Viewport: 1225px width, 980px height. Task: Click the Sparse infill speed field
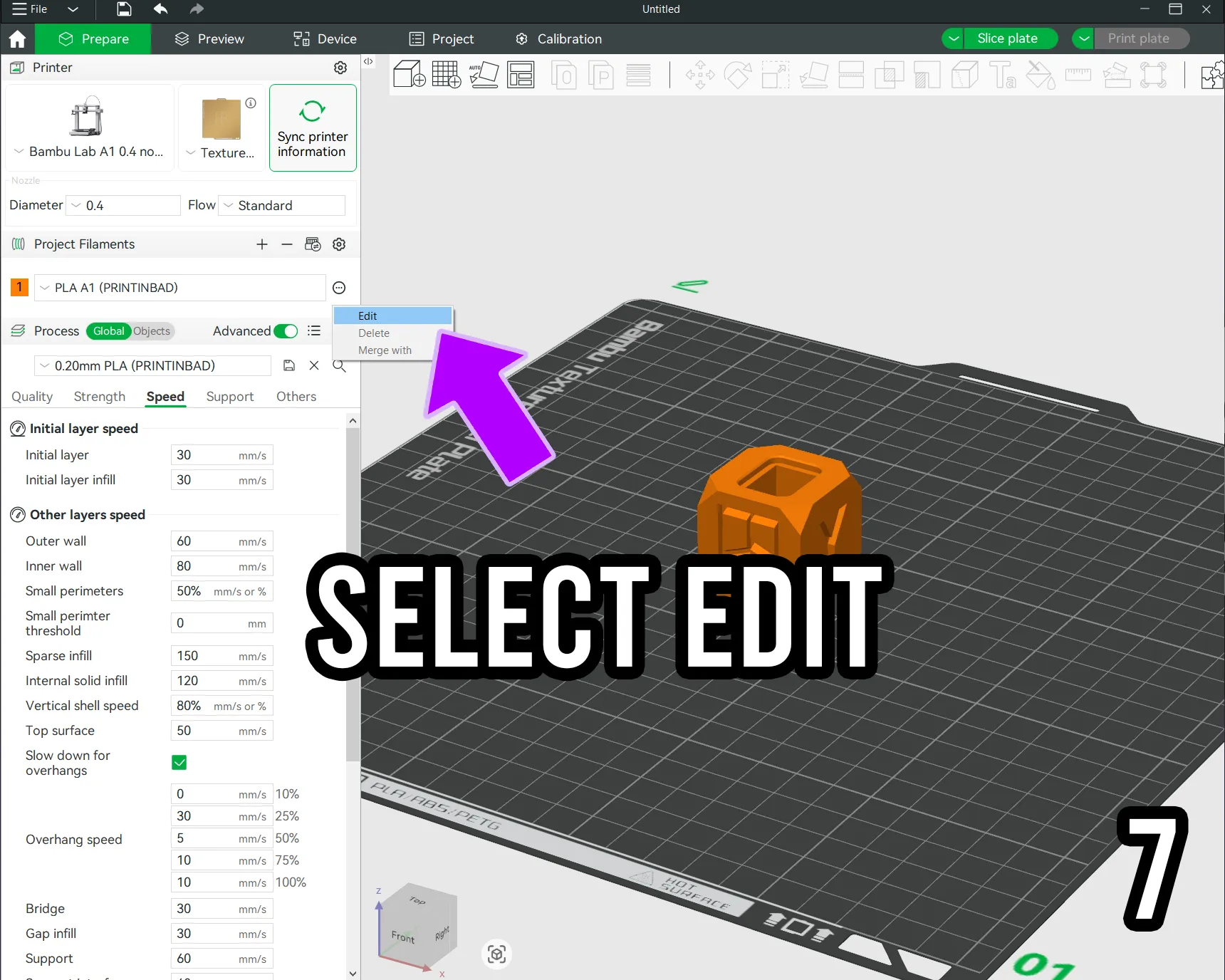click(221, 656)
